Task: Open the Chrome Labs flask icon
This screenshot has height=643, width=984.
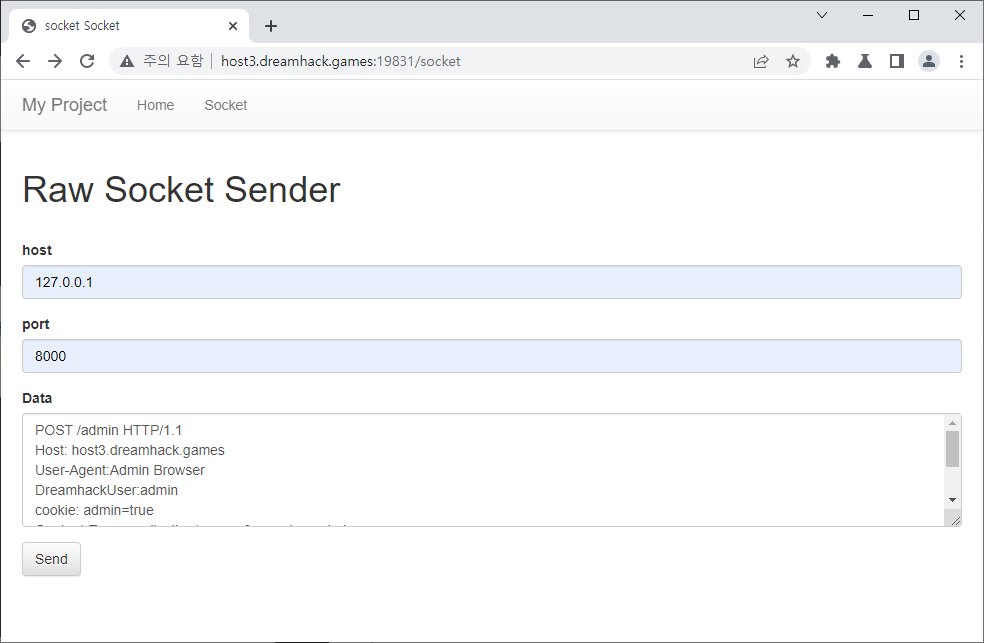Action: [865, 61]
